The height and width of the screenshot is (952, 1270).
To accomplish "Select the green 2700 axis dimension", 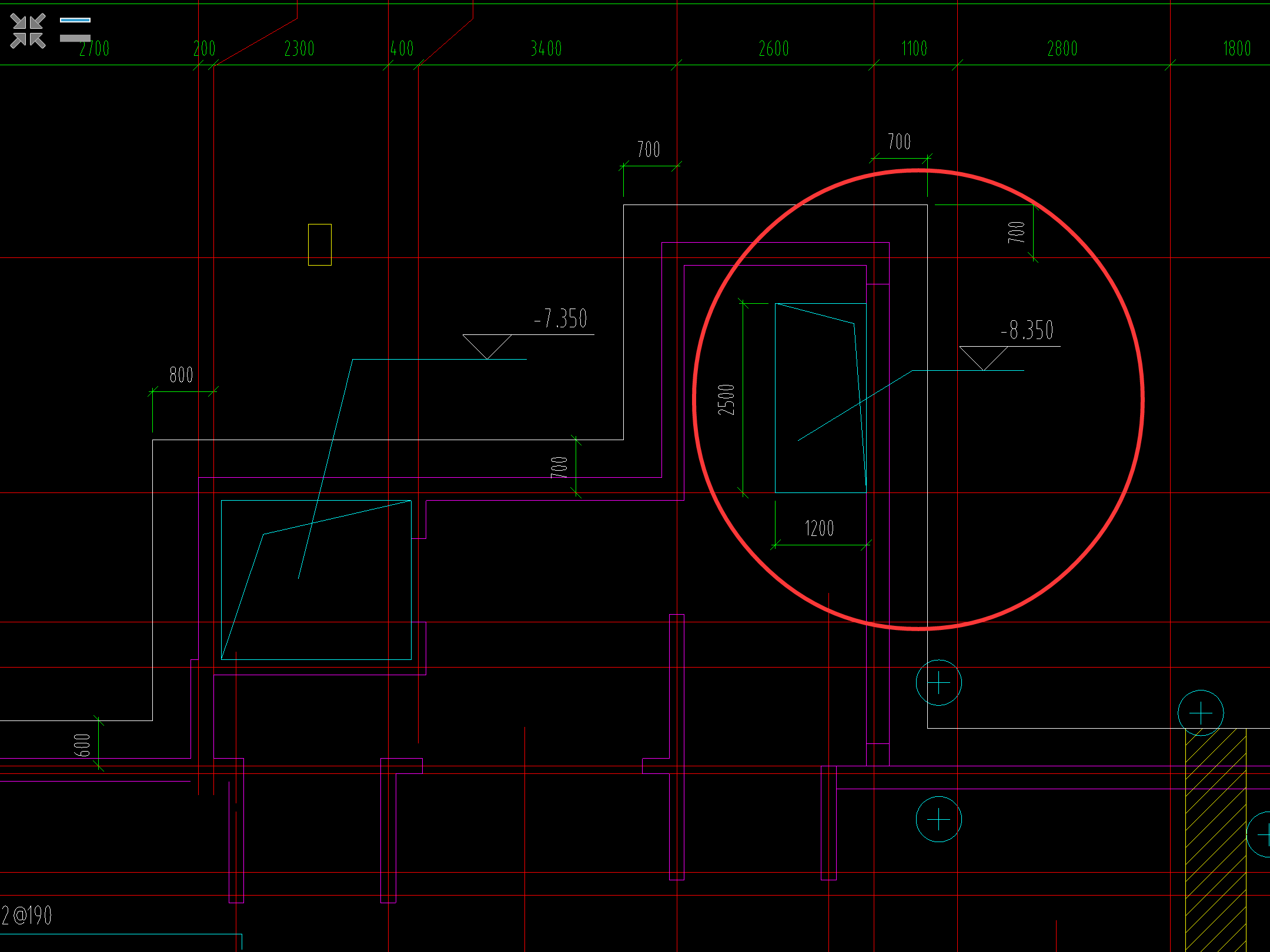I will click(94, 49).
